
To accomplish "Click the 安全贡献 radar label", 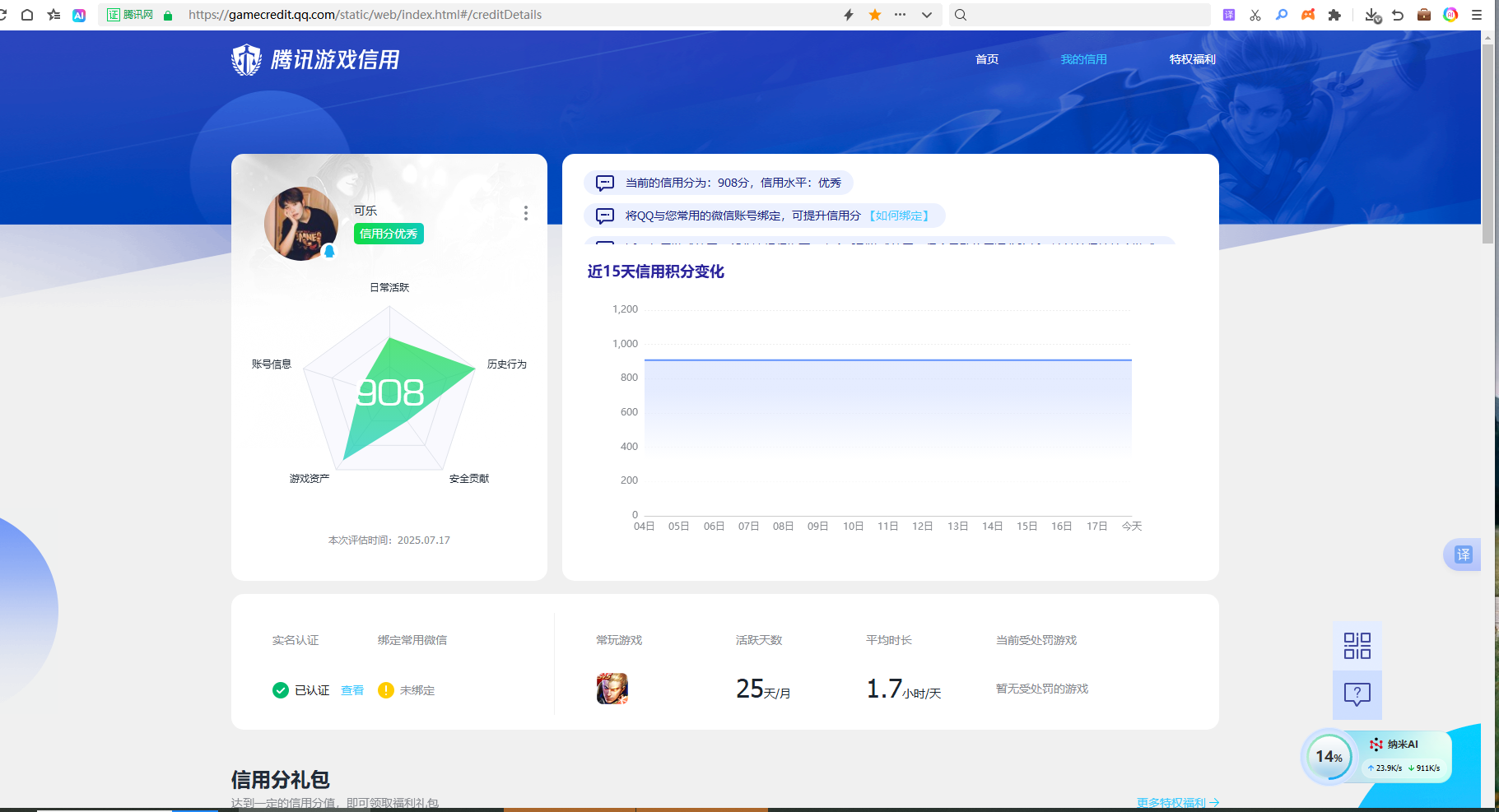I will (469, 478).
